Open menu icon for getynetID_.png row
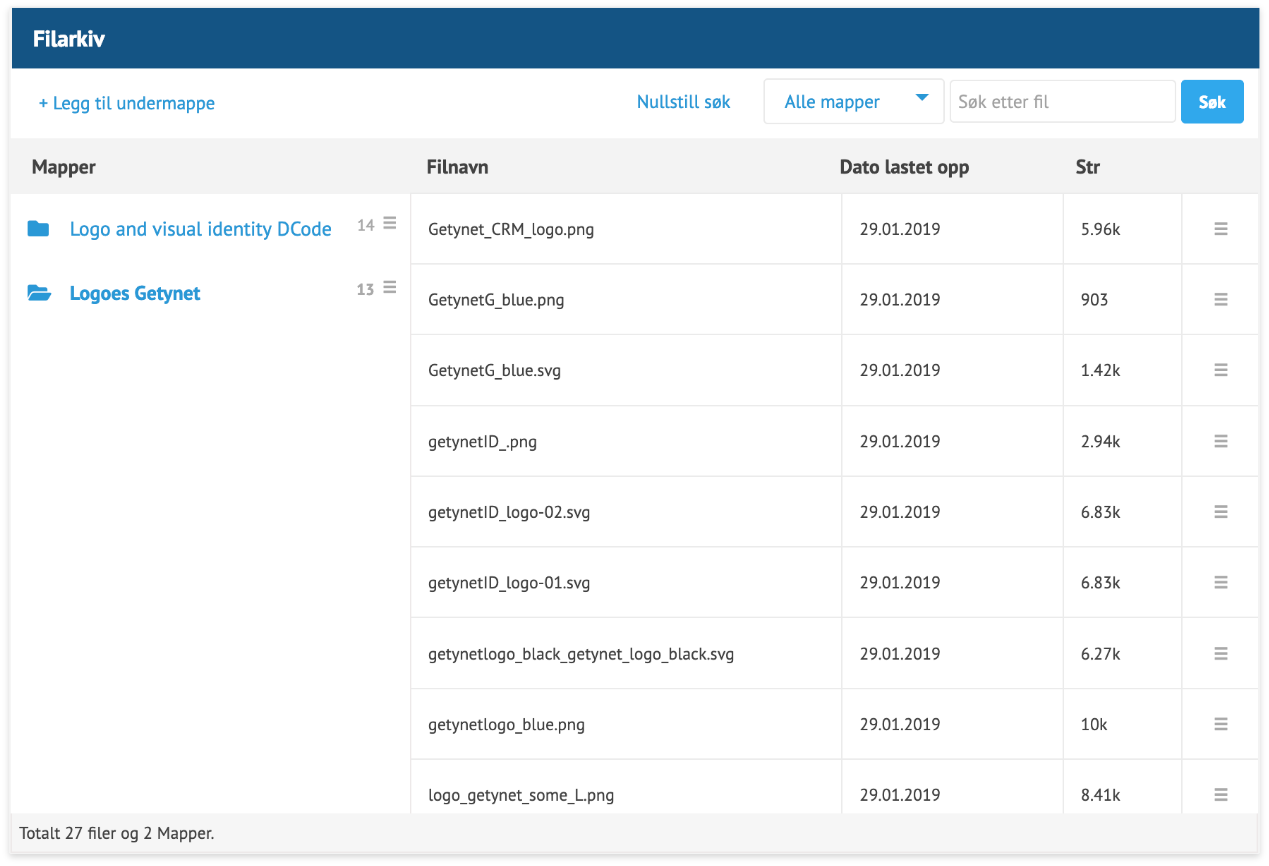This screenshot has height=866, width=1269. [x=1220, y=441]
